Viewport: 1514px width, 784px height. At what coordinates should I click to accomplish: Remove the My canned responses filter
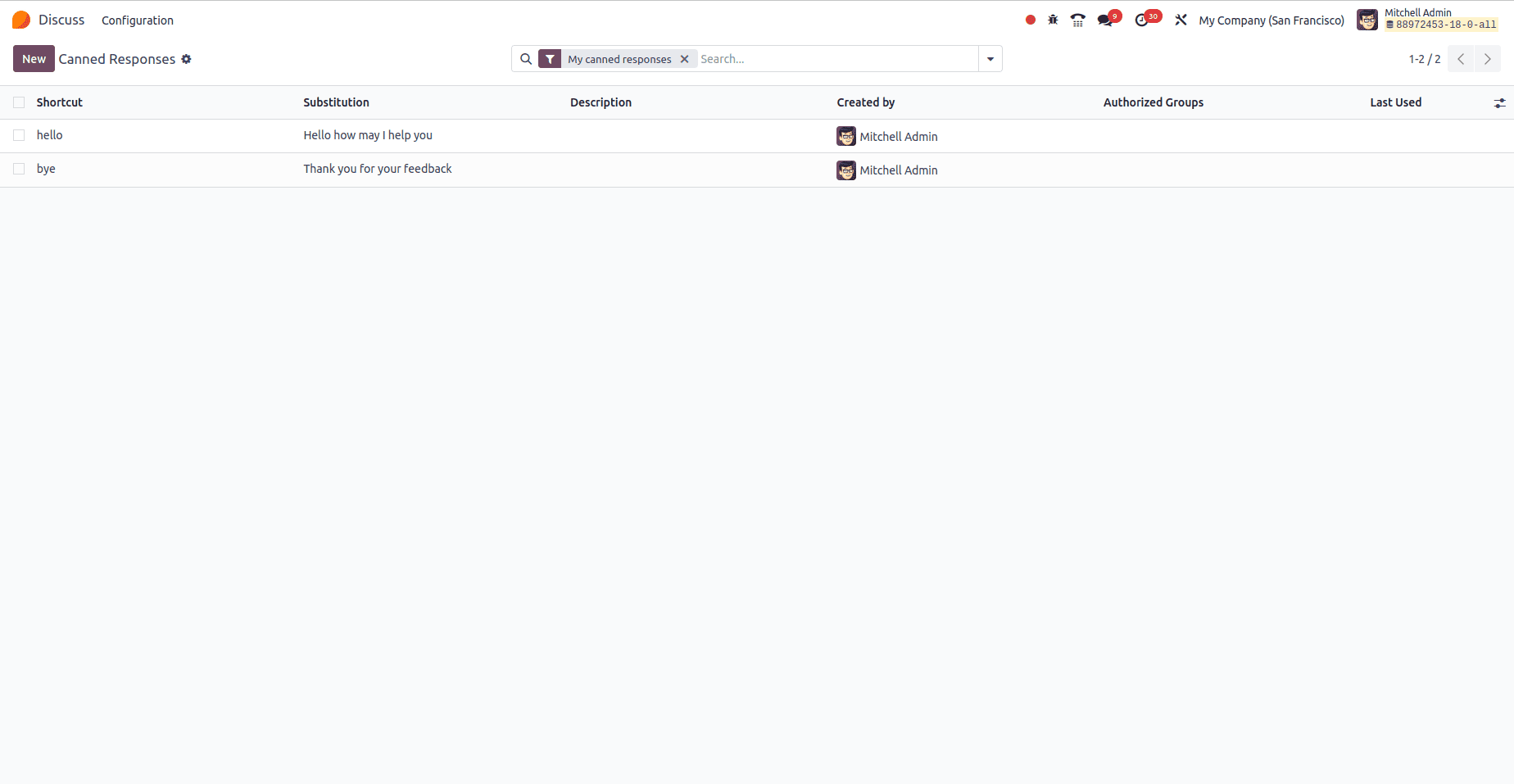tap(685, 58)
